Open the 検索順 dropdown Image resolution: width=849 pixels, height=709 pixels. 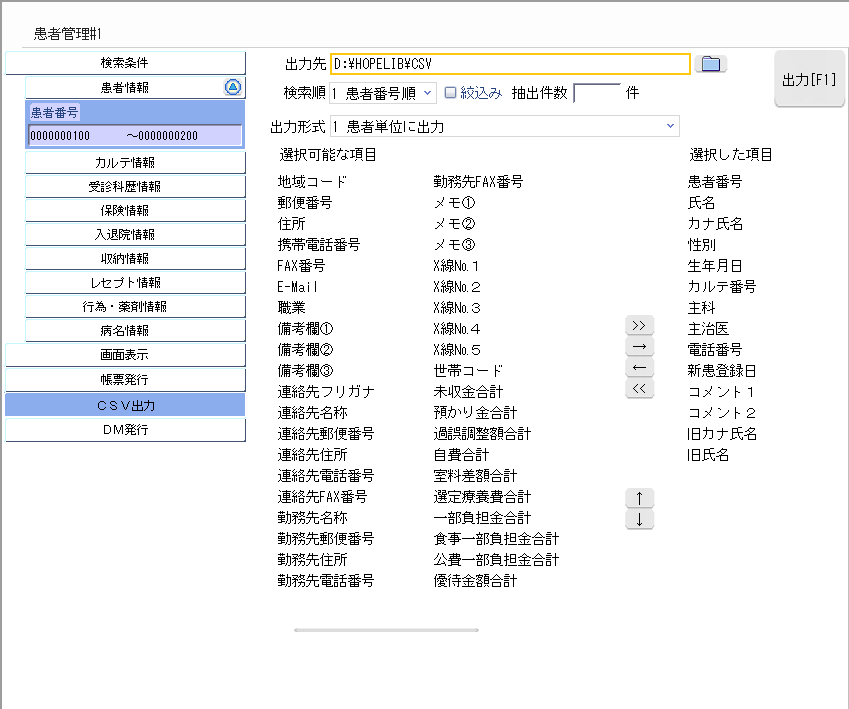click(383, 93)
